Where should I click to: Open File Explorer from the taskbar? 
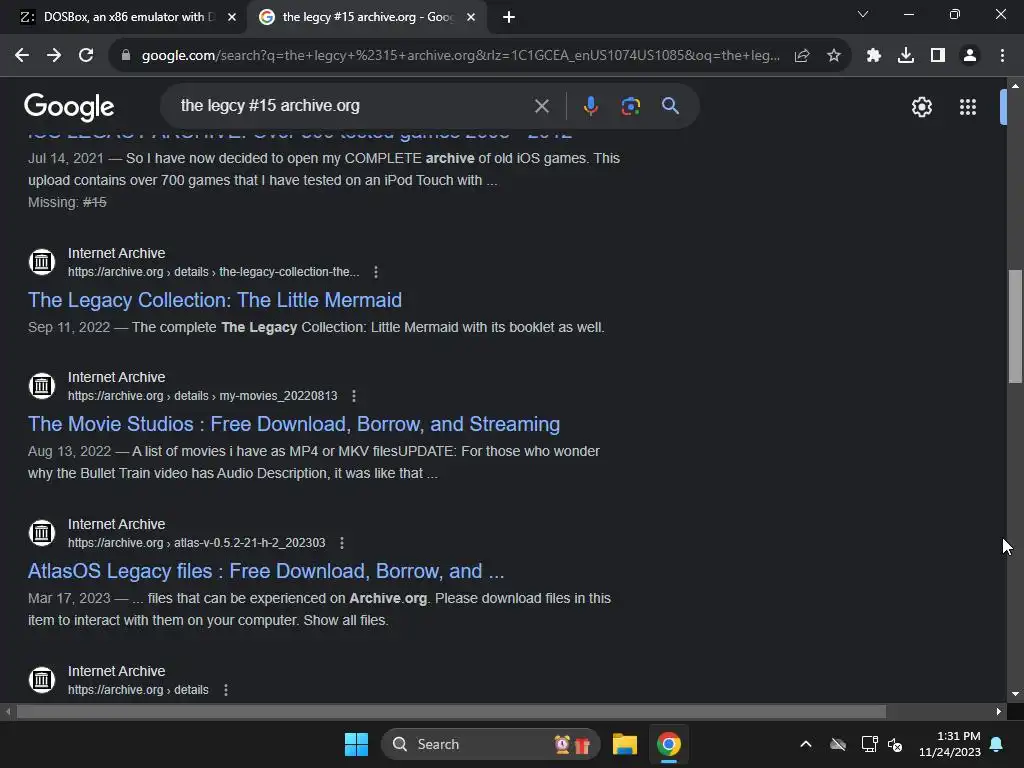coord(624,744)
